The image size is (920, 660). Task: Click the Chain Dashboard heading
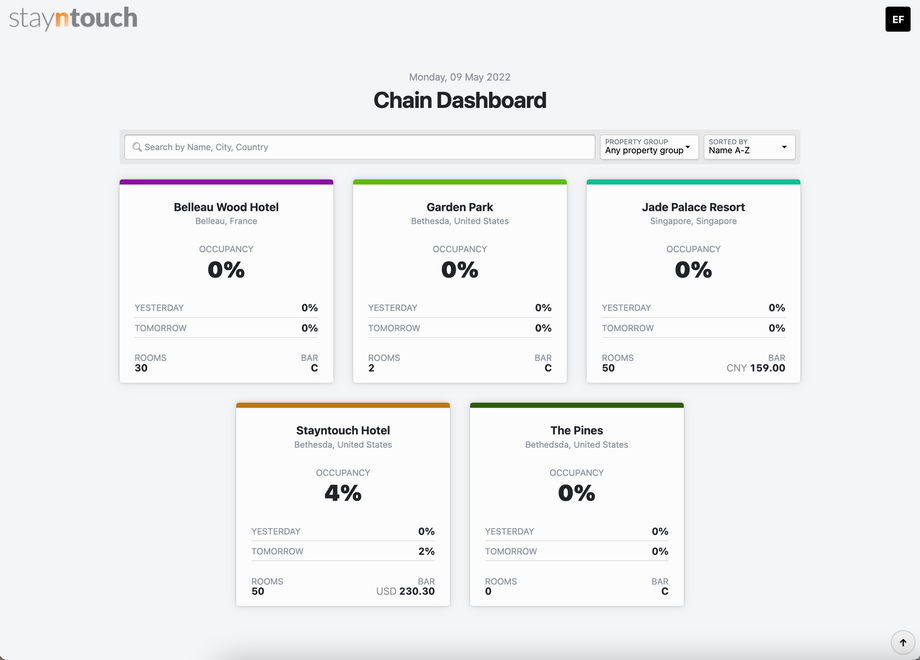point(460,100)
